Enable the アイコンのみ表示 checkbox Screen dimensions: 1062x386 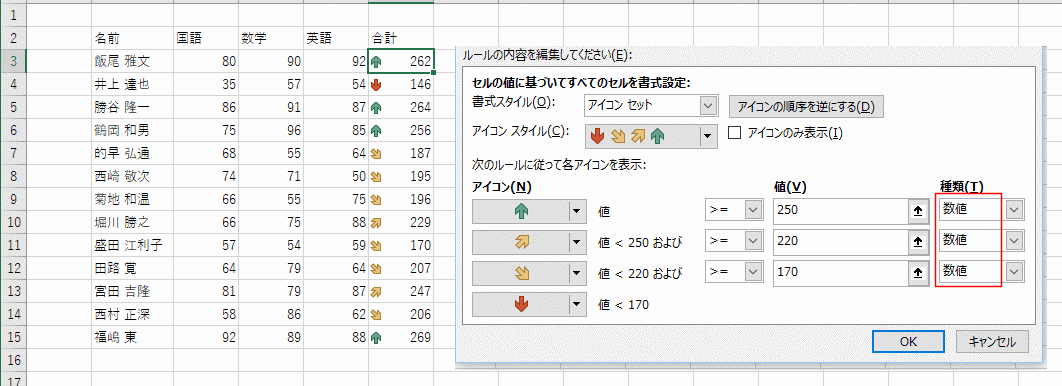coord(734,133)
